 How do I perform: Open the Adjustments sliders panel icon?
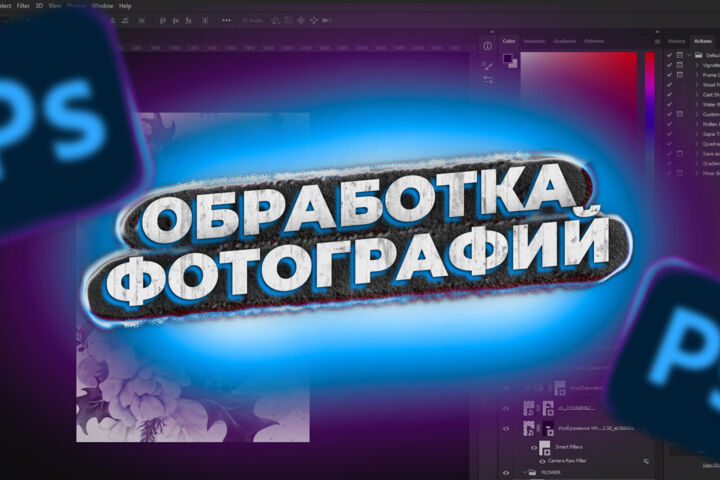tap(488, 80)
